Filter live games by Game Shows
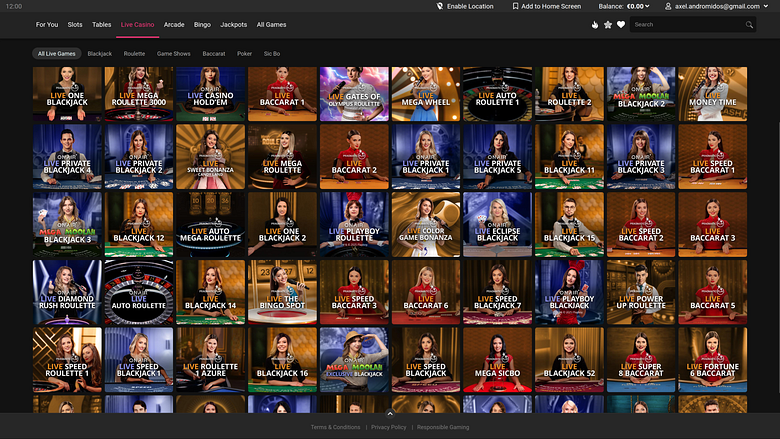 pyautogui.click(x=174, y=54)
